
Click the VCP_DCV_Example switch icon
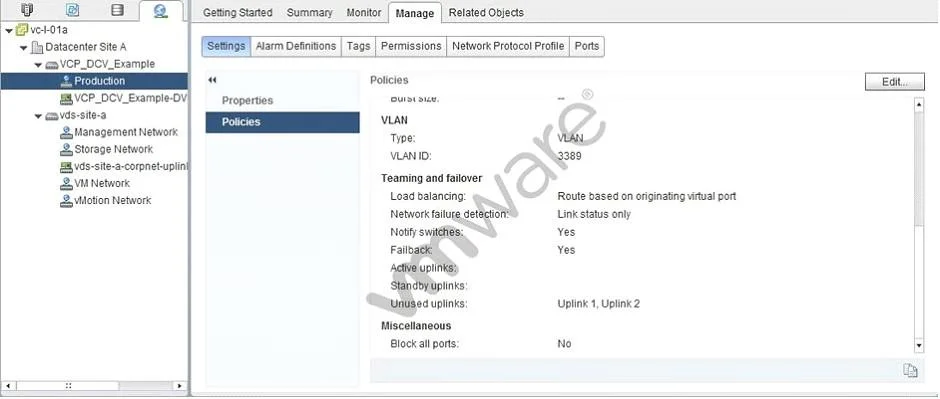(52, 64)
